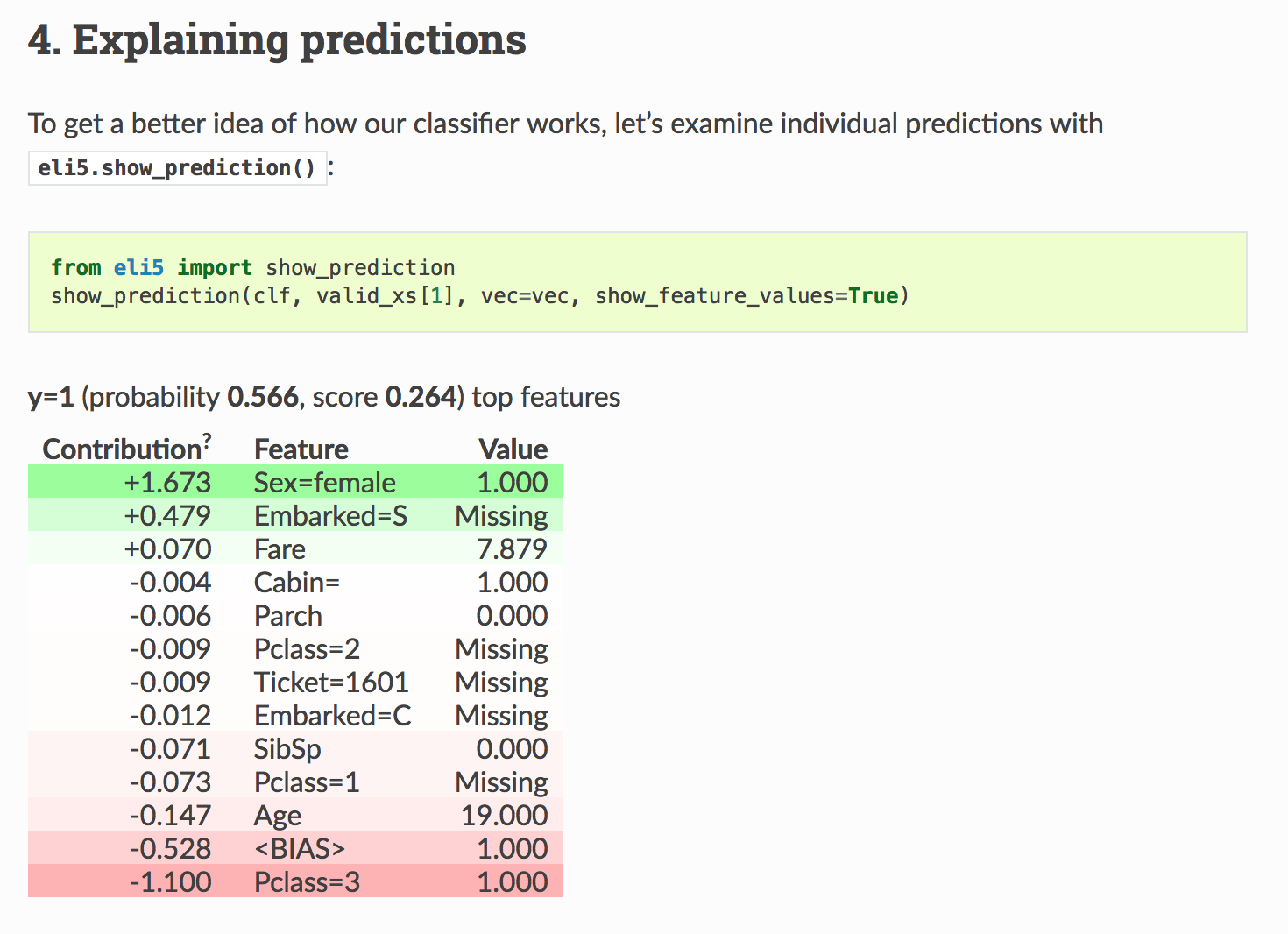
Task: Click the Parch feature cell
Action: pos(288,616)
